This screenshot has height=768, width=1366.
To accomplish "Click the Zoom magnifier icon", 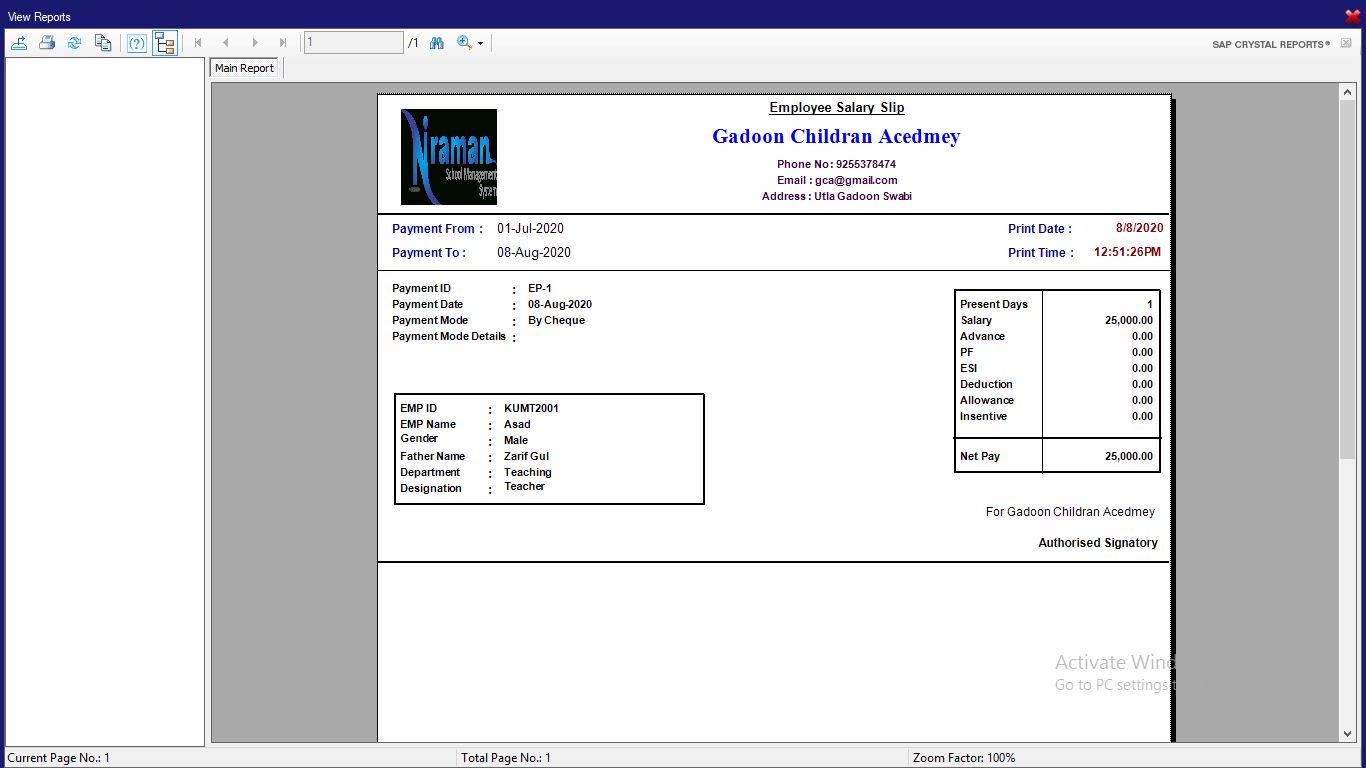I will [x=464, y=43].
